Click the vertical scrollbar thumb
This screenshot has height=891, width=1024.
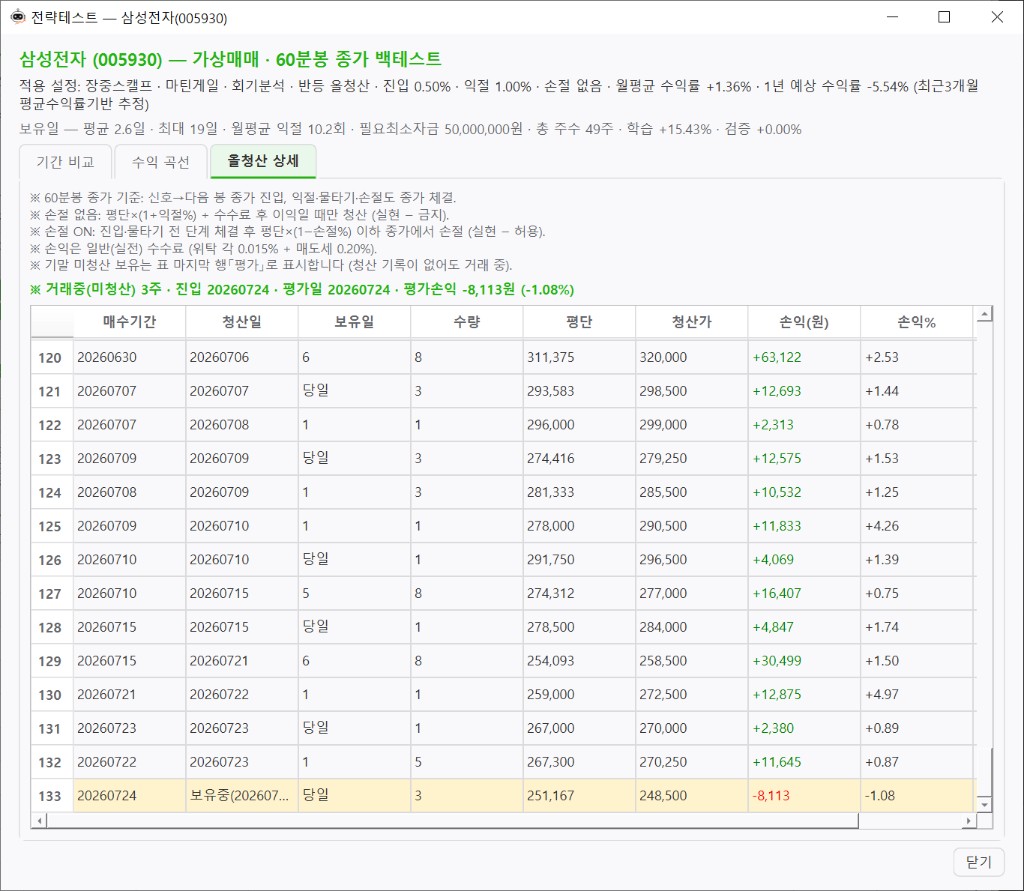click(984, 772)
